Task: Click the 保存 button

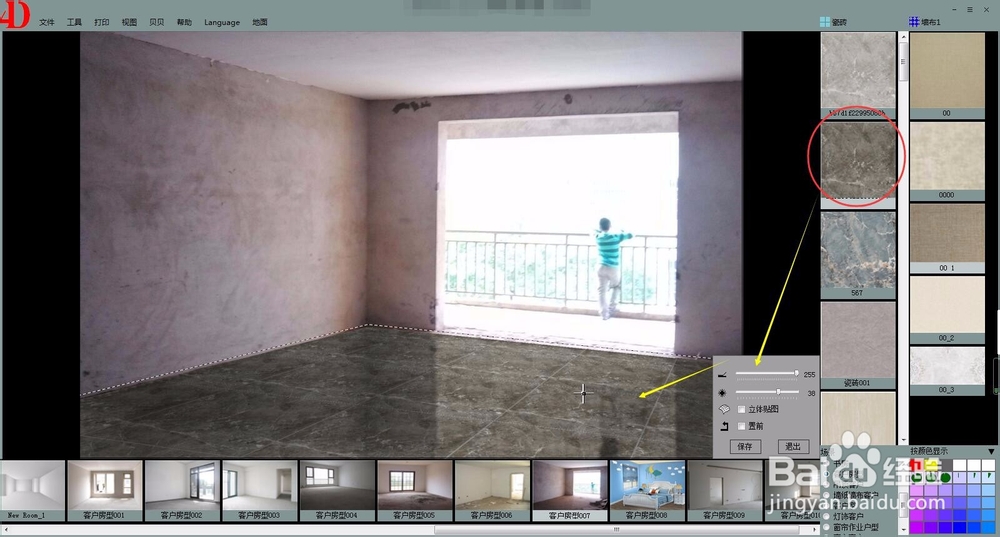Action: [745, 446]
